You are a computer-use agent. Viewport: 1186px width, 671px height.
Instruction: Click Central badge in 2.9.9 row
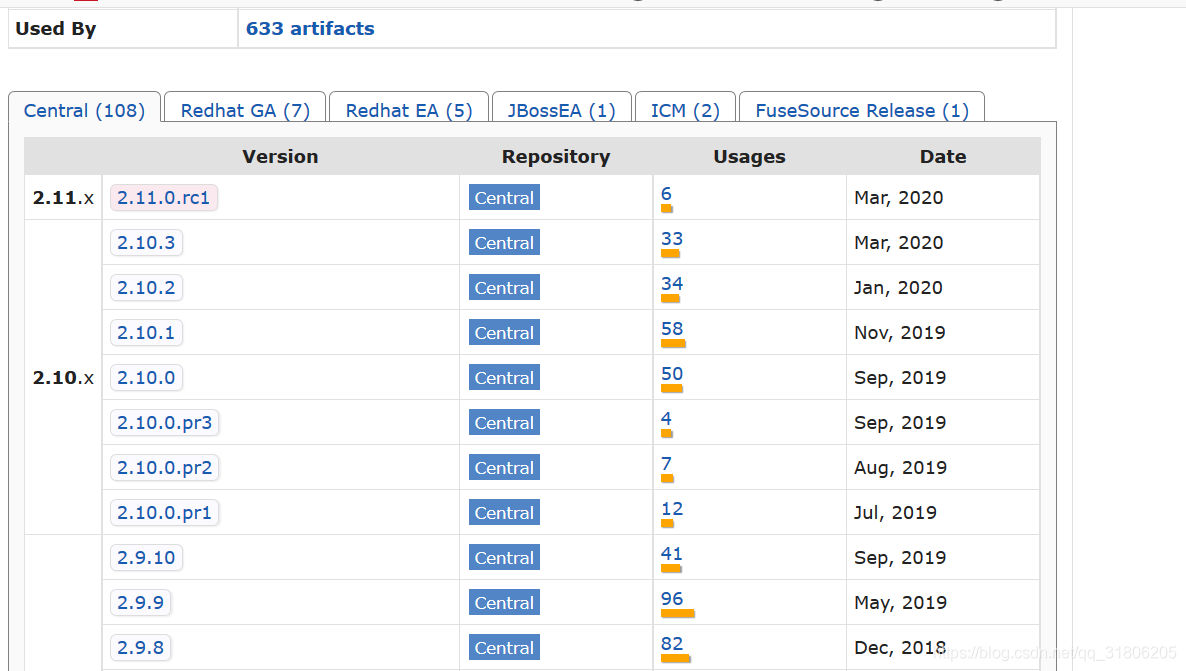coord(505,603)
